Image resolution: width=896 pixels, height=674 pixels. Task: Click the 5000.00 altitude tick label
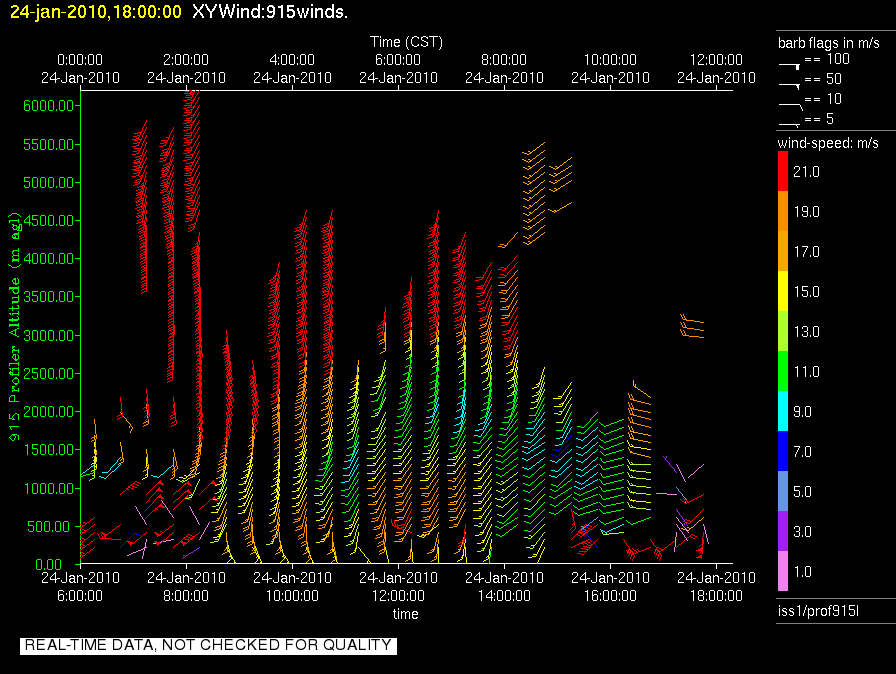click(x=49, y=183)
